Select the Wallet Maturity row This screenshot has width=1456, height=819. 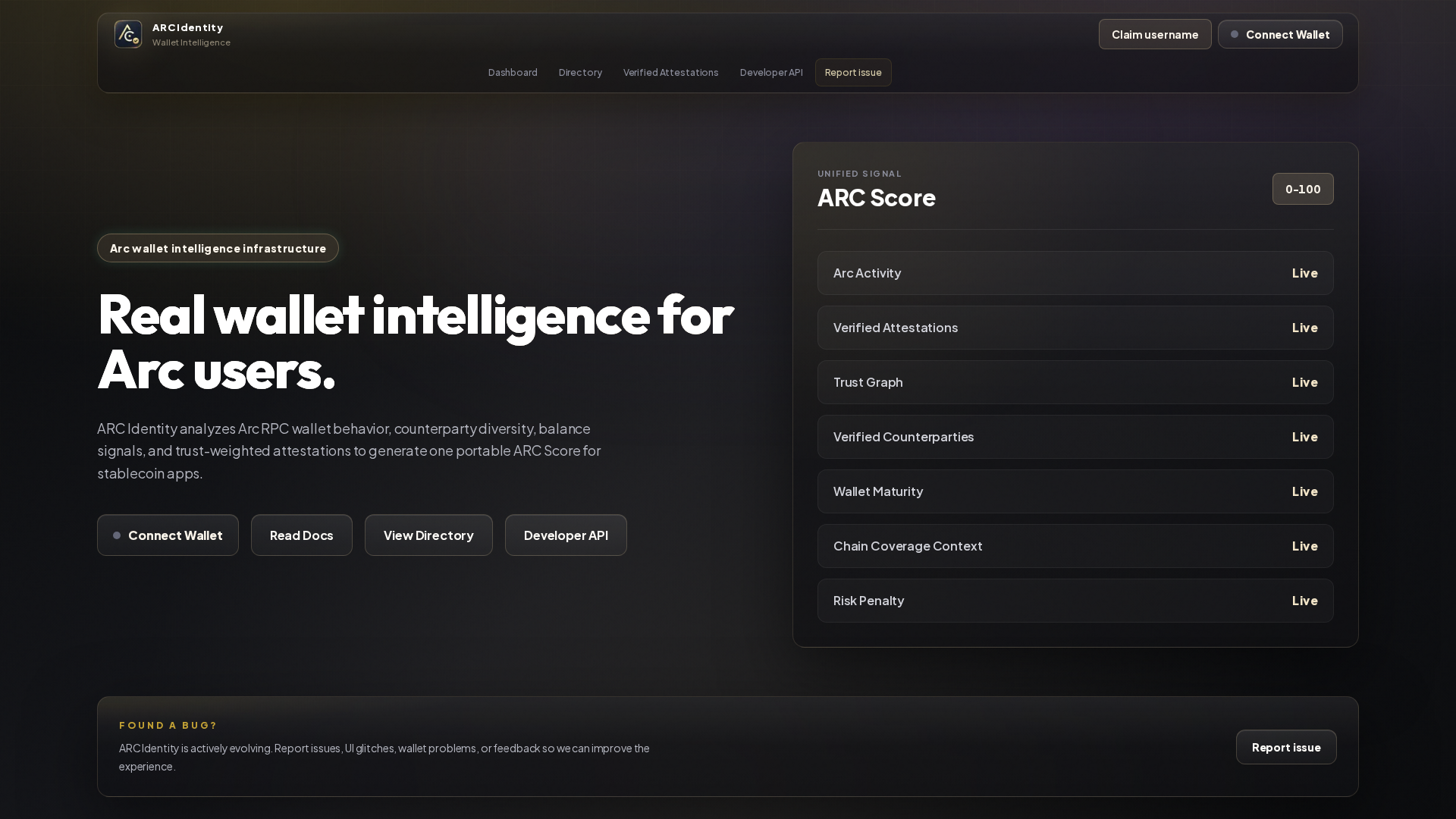pos(1075,491)
